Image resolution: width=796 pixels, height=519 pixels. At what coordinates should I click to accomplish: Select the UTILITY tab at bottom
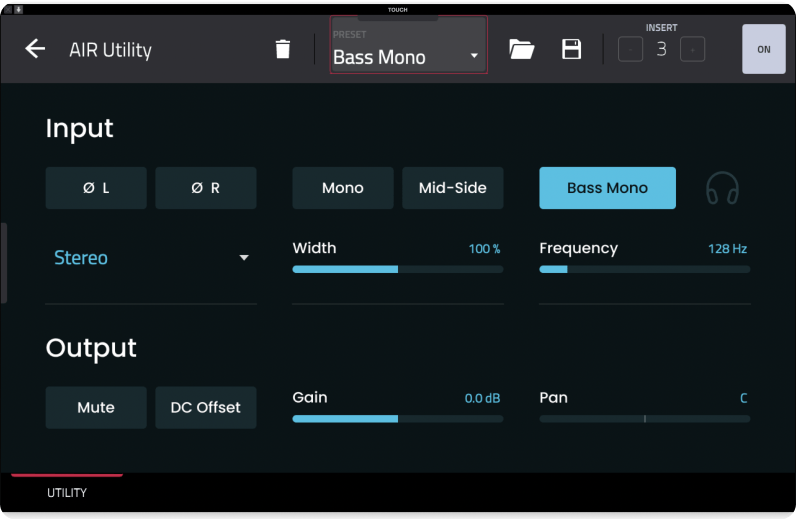(67, 493)
